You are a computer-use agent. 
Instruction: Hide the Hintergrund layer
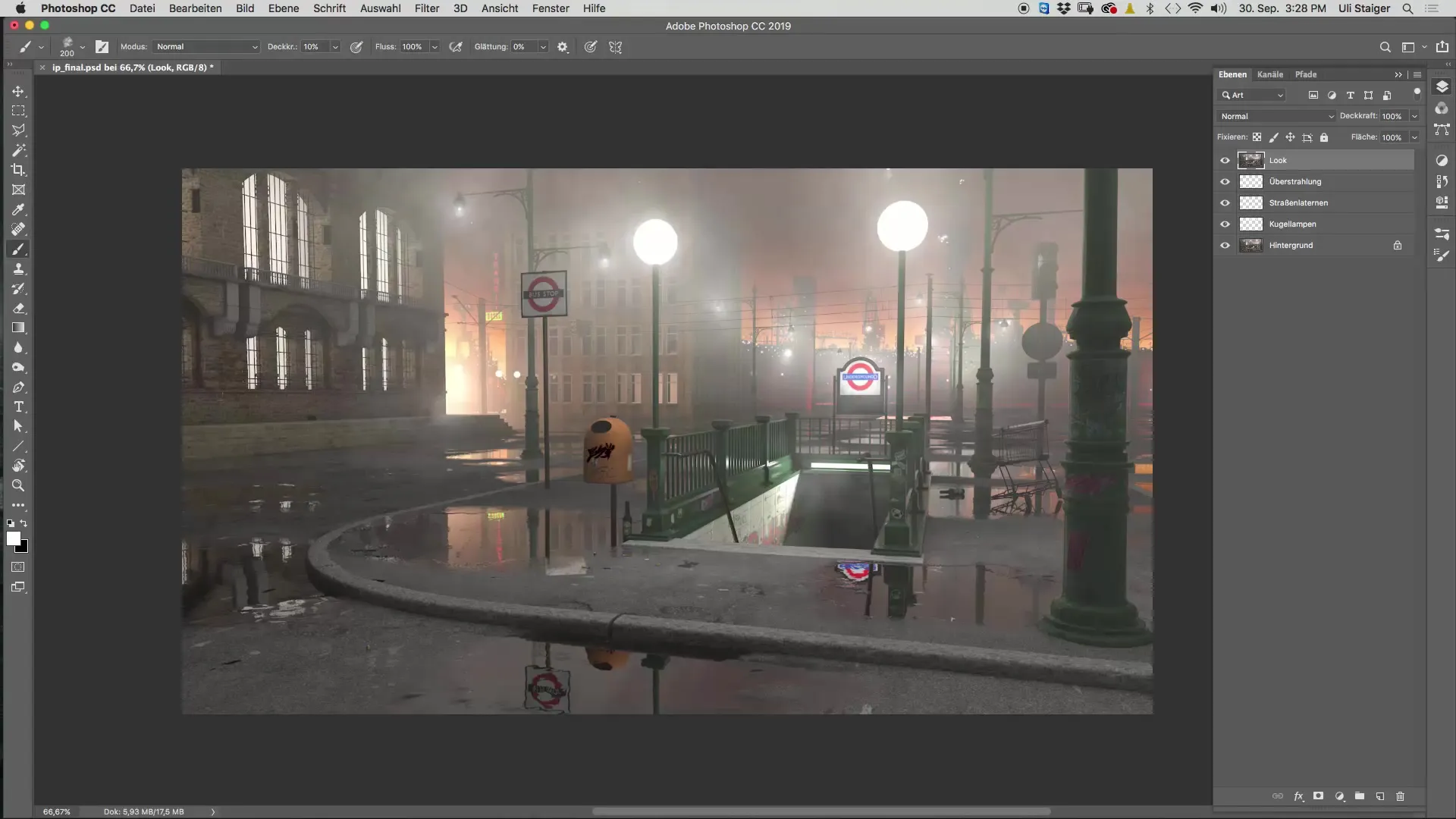coord(1225,245)
